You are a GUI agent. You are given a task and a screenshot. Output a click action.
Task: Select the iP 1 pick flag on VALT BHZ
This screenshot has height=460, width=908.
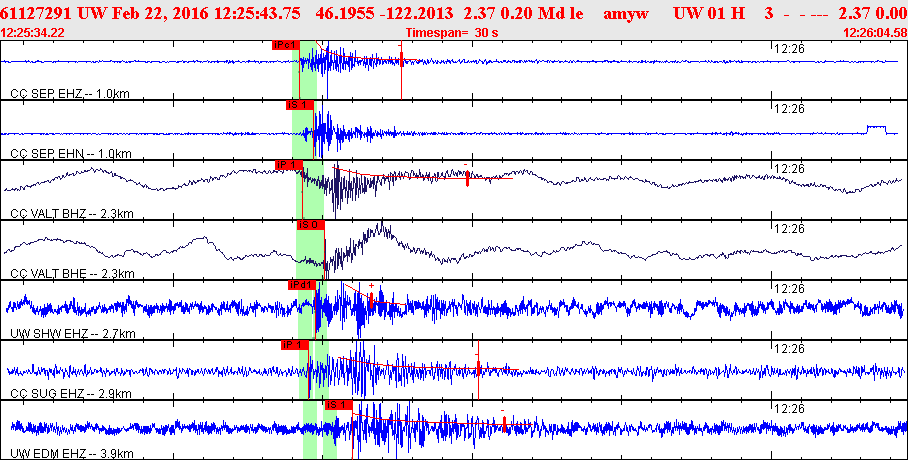point(289,165)
